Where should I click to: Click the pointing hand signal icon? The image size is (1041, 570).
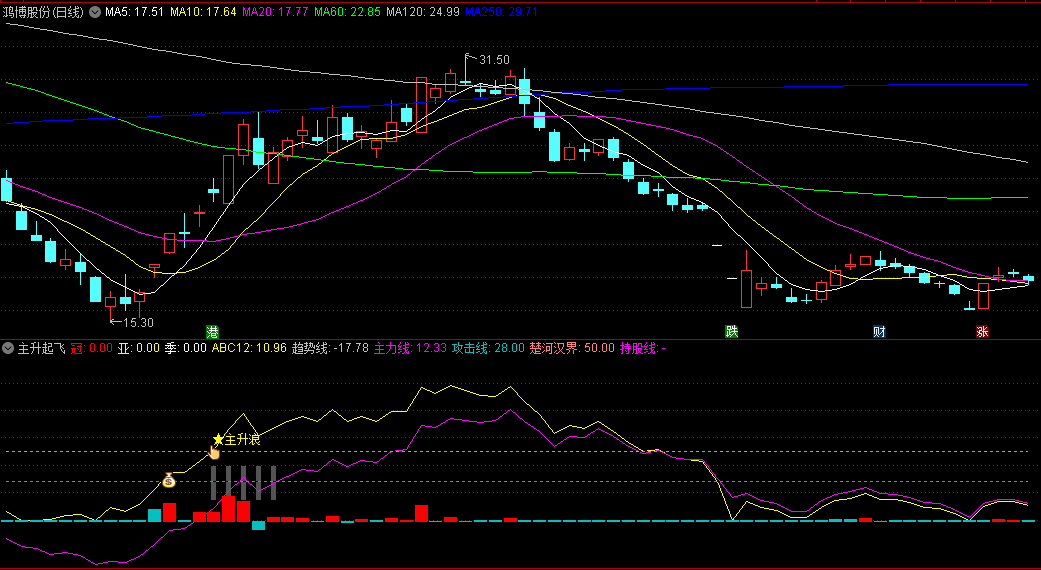[x=213, y=453]
